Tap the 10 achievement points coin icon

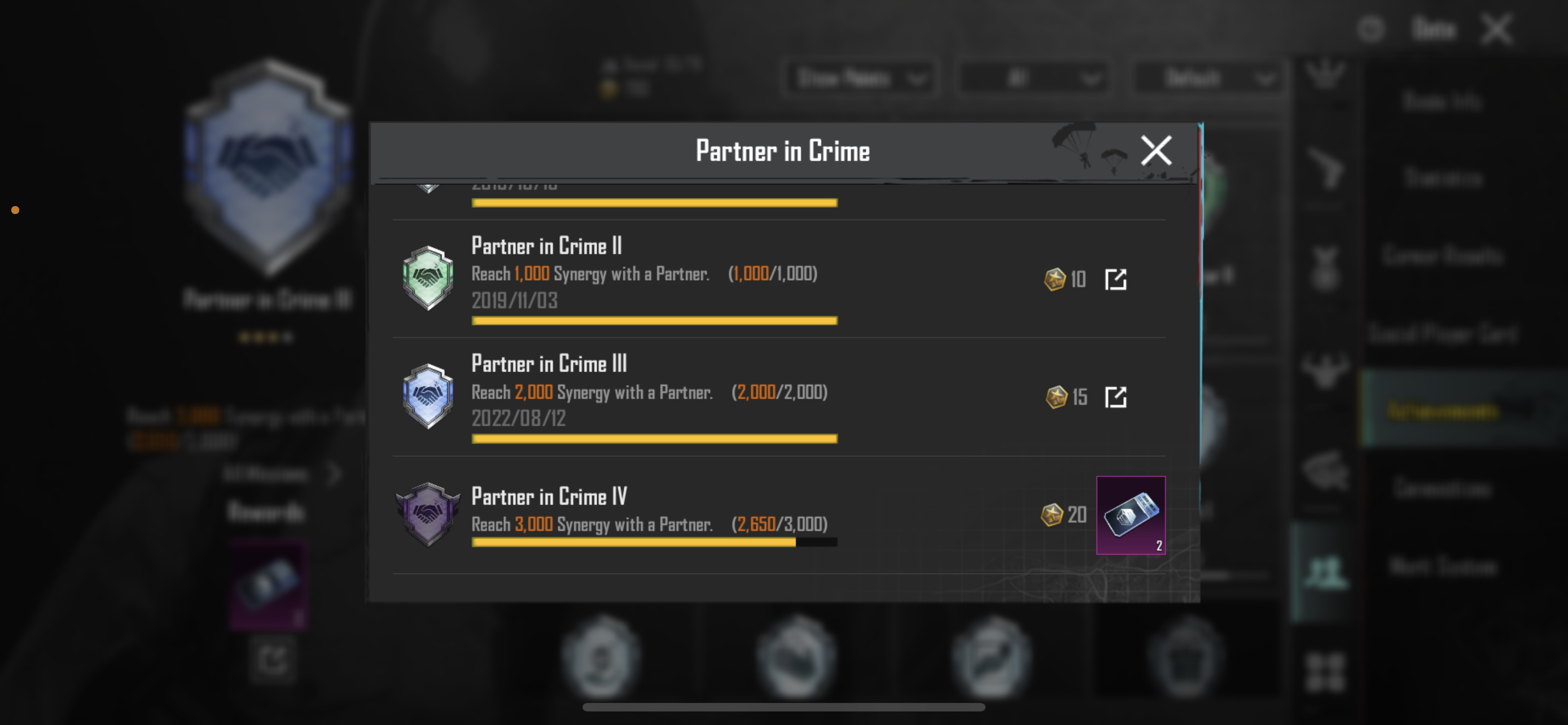click(x=1054, y=279)
